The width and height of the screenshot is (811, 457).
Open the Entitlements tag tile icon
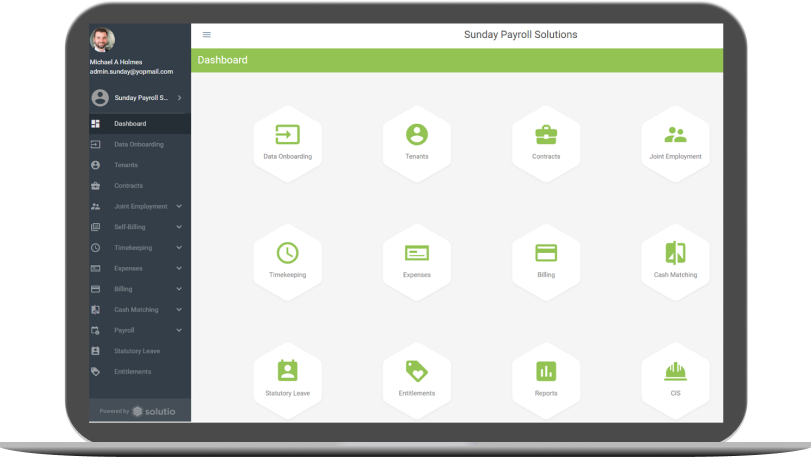point(417,371)
